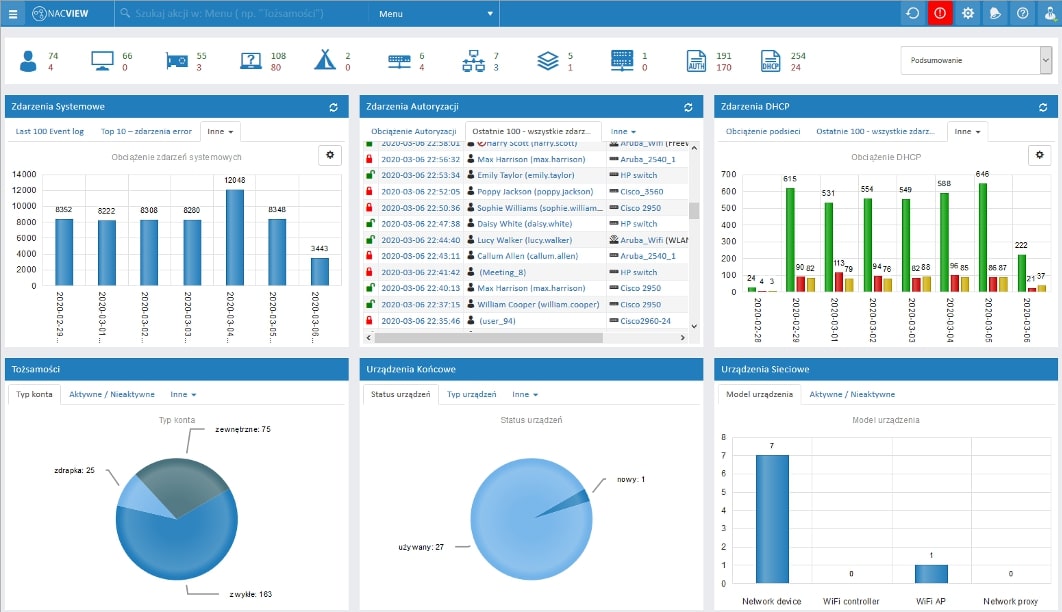Click the identities user icon in summary bar

[28, 61]
